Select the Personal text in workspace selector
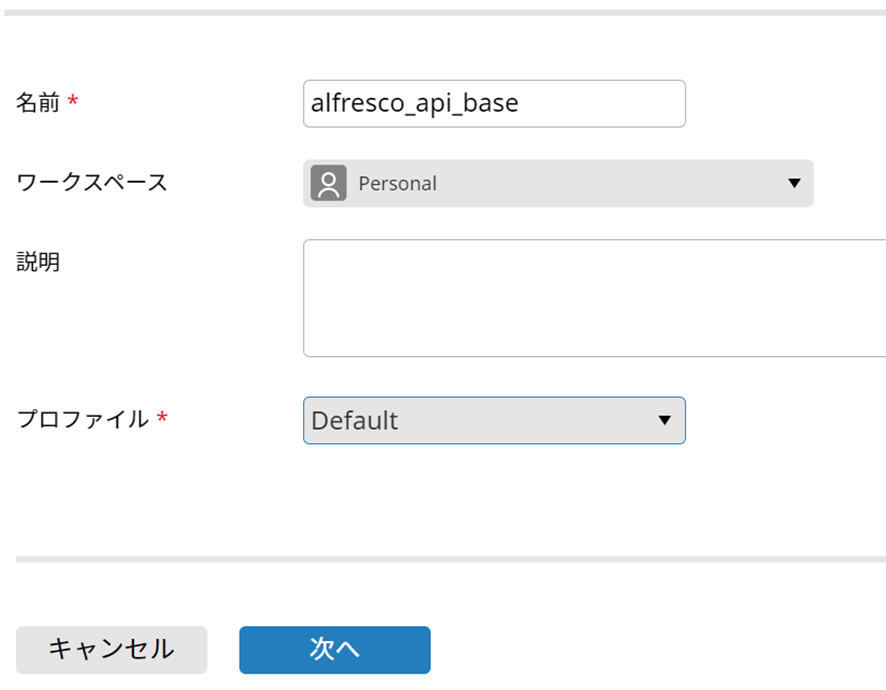Viewport: 886px width, 690px height. tap(397, 184)
